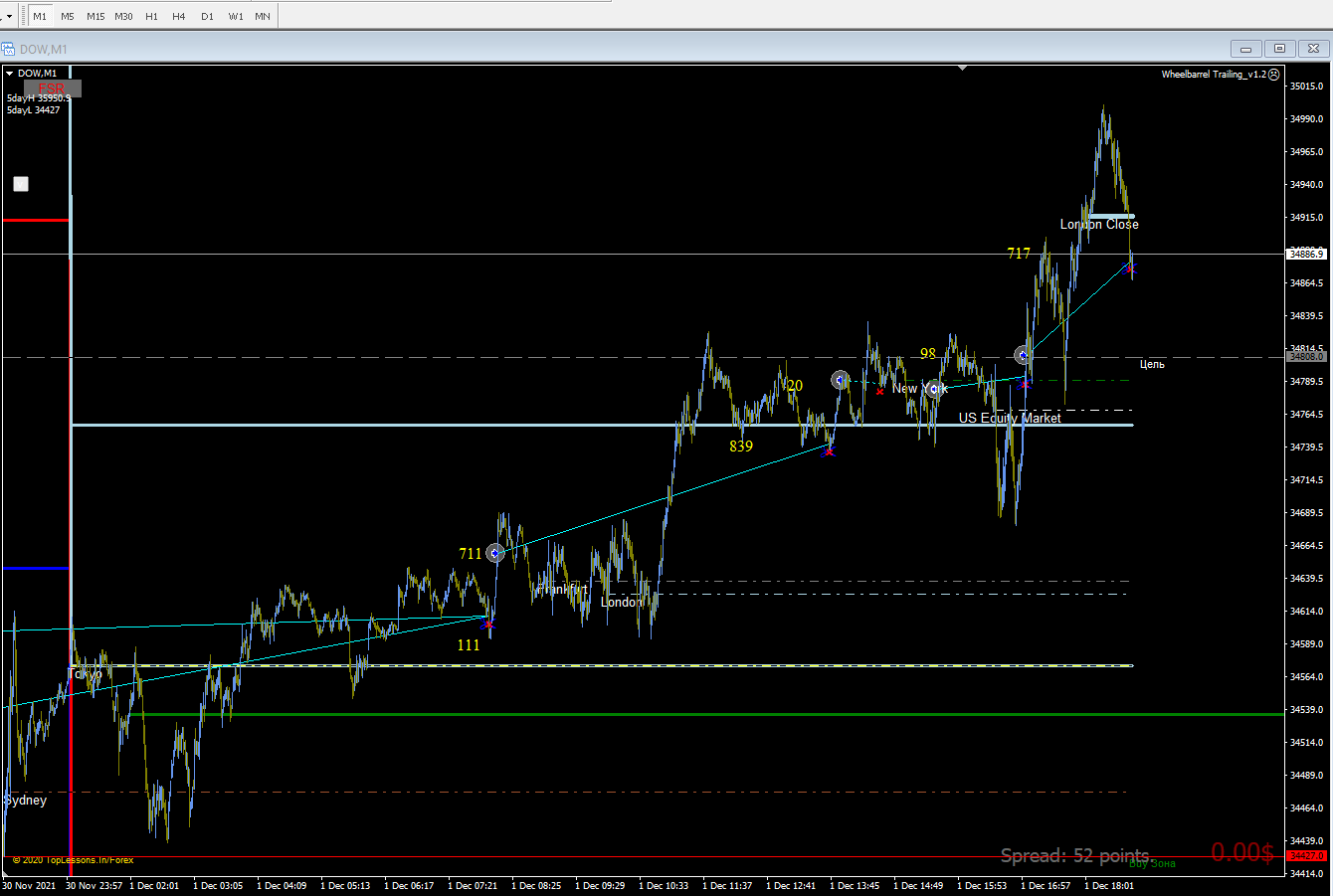The width and height of the screenshot is (1333, 896).
Task: Click the yellow 111 number label
Action: (x=469, y=645)
